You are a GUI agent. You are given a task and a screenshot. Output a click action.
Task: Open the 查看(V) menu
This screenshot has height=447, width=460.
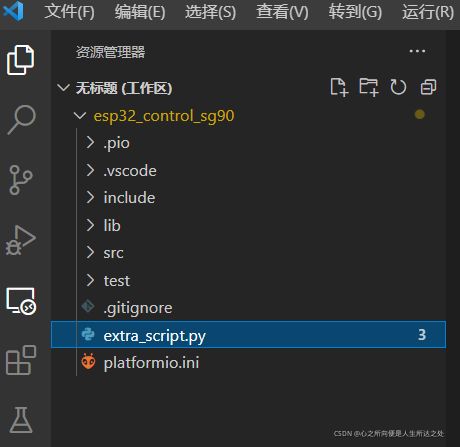(x=282, y=12)
